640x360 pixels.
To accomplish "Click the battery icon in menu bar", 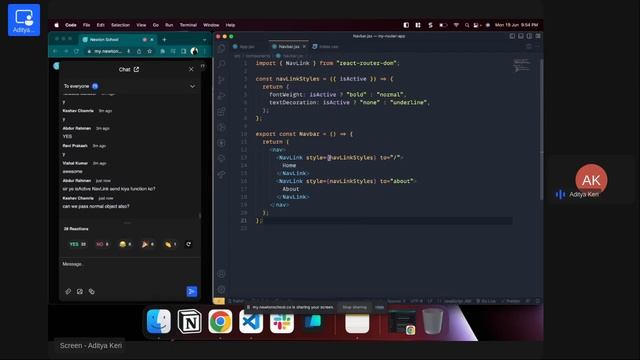I will [x=443, y=25].
